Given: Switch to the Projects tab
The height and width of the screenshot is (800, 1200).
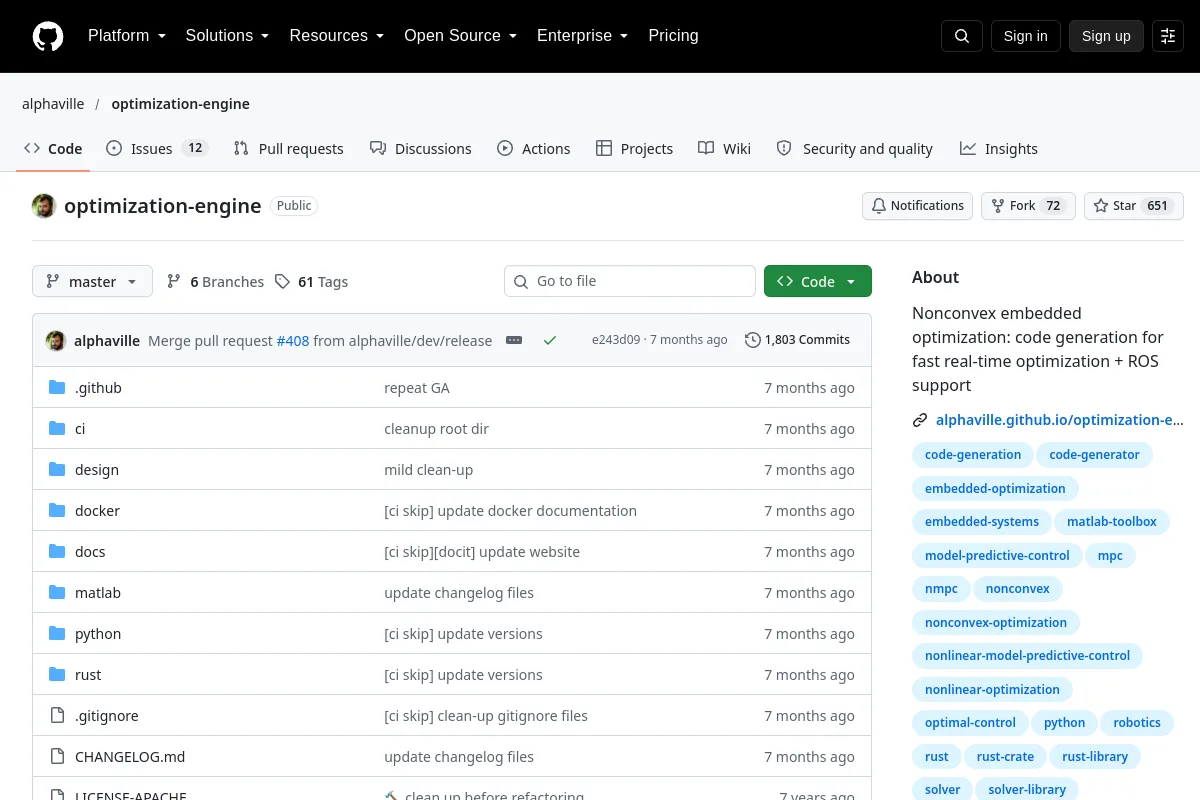Looking at the screenshot, I should click(634, 149).
